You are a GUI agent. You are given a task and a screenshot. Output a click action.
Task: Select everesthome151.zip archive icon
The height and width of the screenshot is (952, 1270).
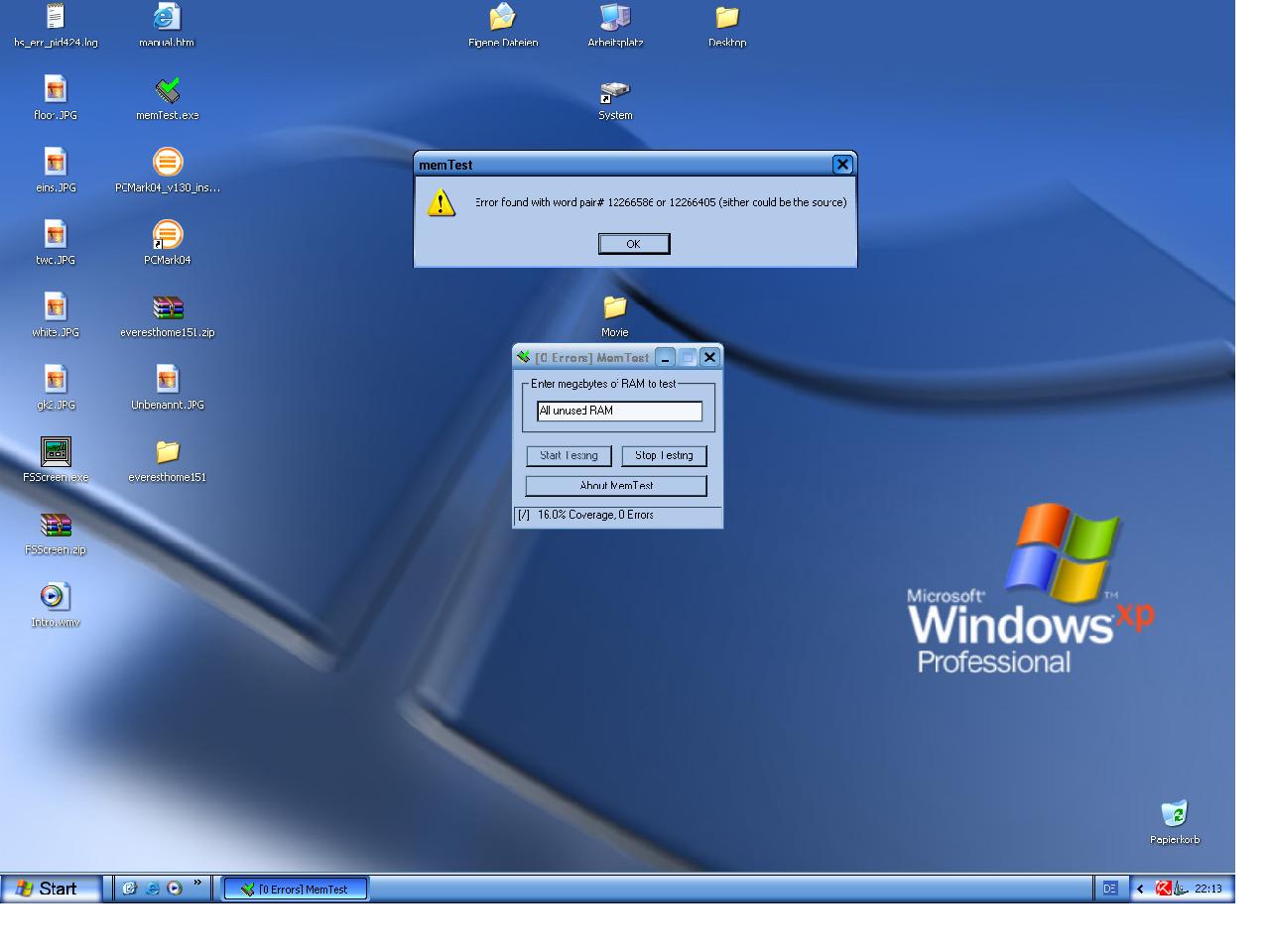tap(168, 316)
